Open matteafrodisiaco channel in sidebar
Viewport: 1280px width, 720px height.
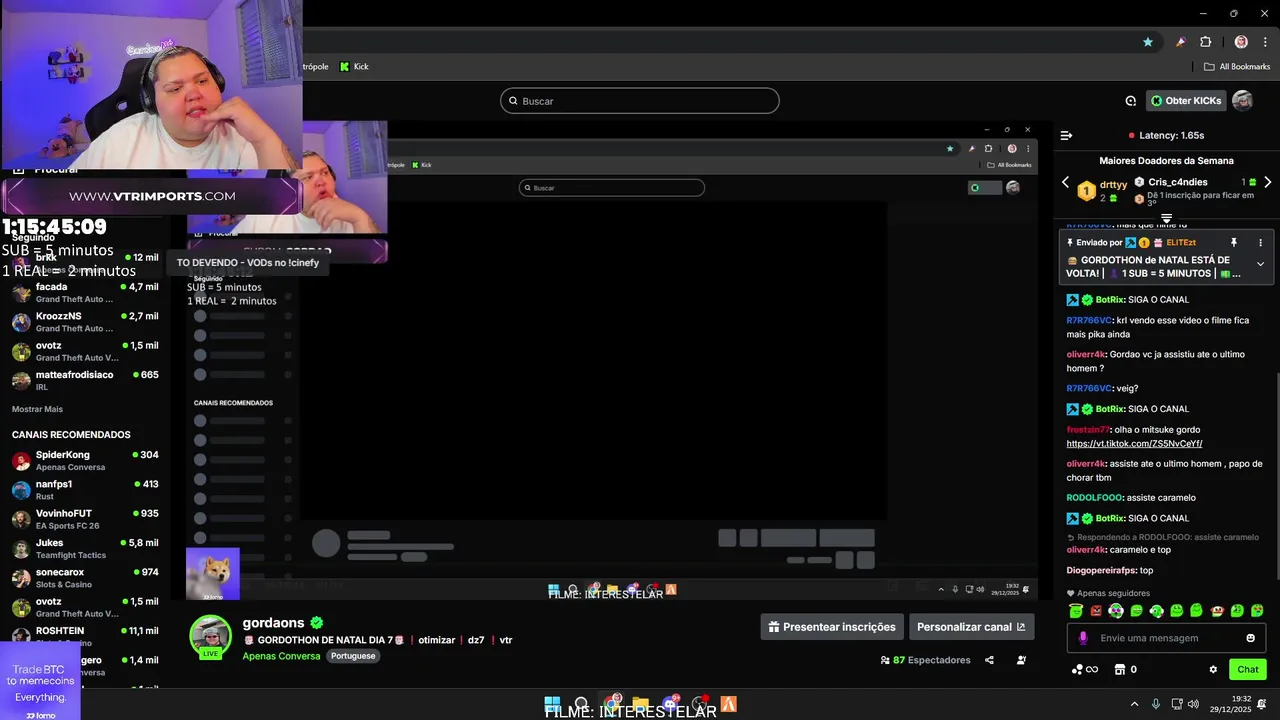pyautogui.click(x=84, y=380)
